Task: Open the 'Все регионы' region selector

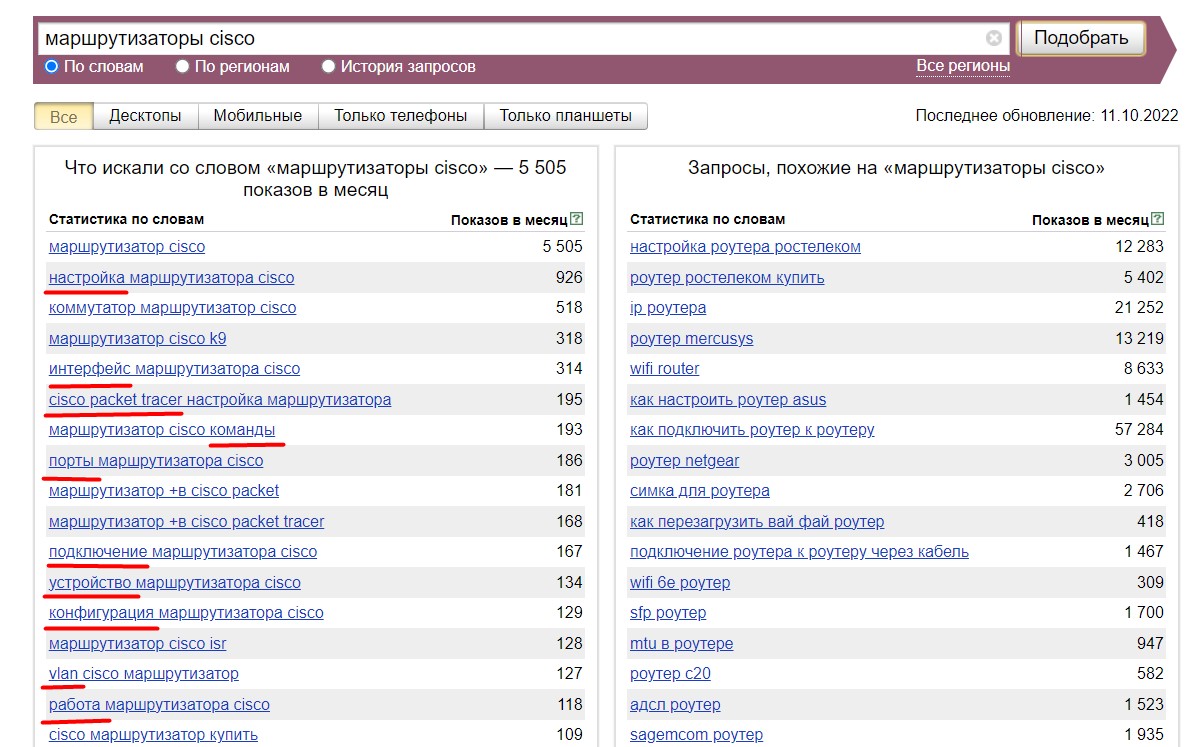Action: coord(963,66)
